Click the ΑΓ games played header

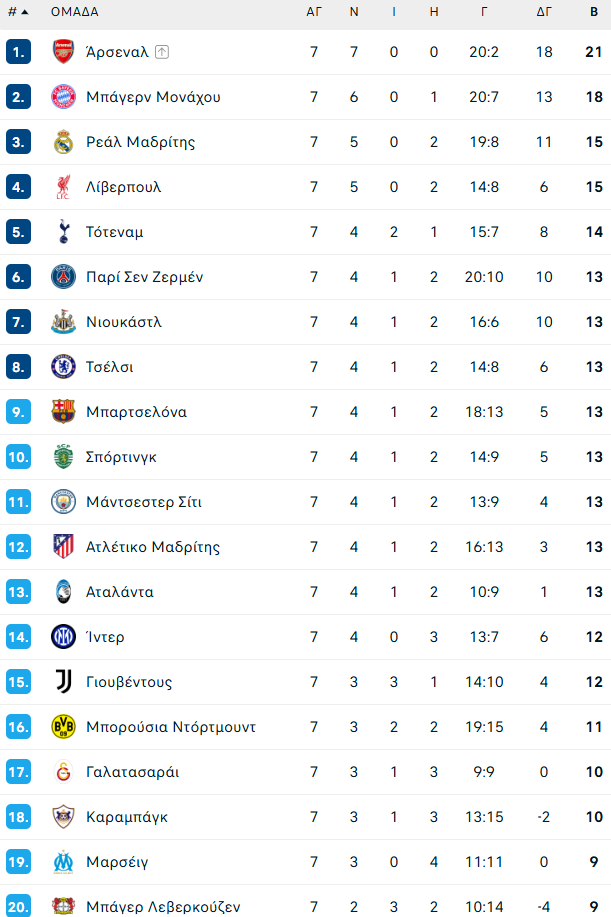point(313,13)
